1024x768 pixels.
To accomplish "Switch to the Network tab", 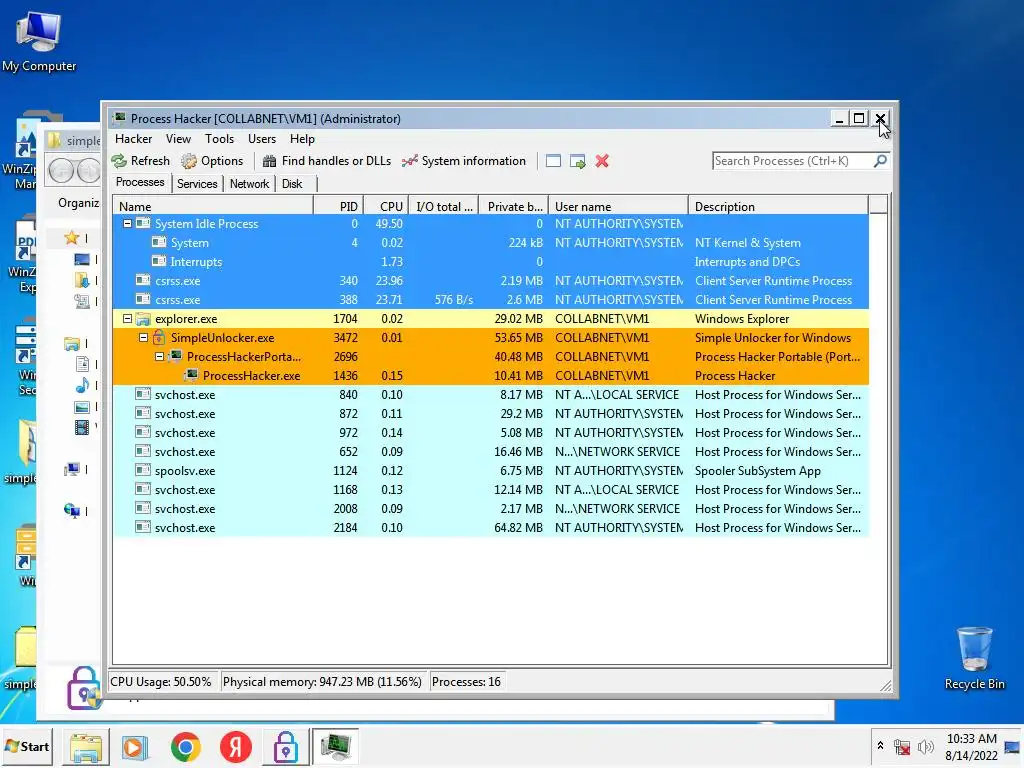I will coord(249,184).
